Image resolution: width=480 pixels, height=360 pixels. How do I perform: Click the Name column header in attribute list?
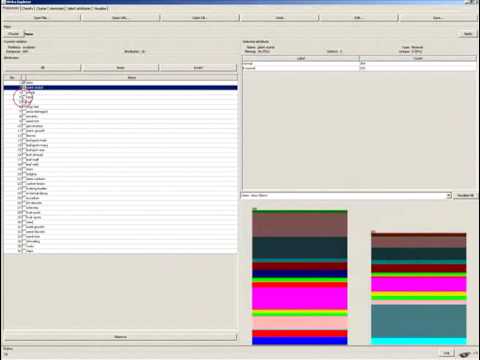tap(132, 77)
